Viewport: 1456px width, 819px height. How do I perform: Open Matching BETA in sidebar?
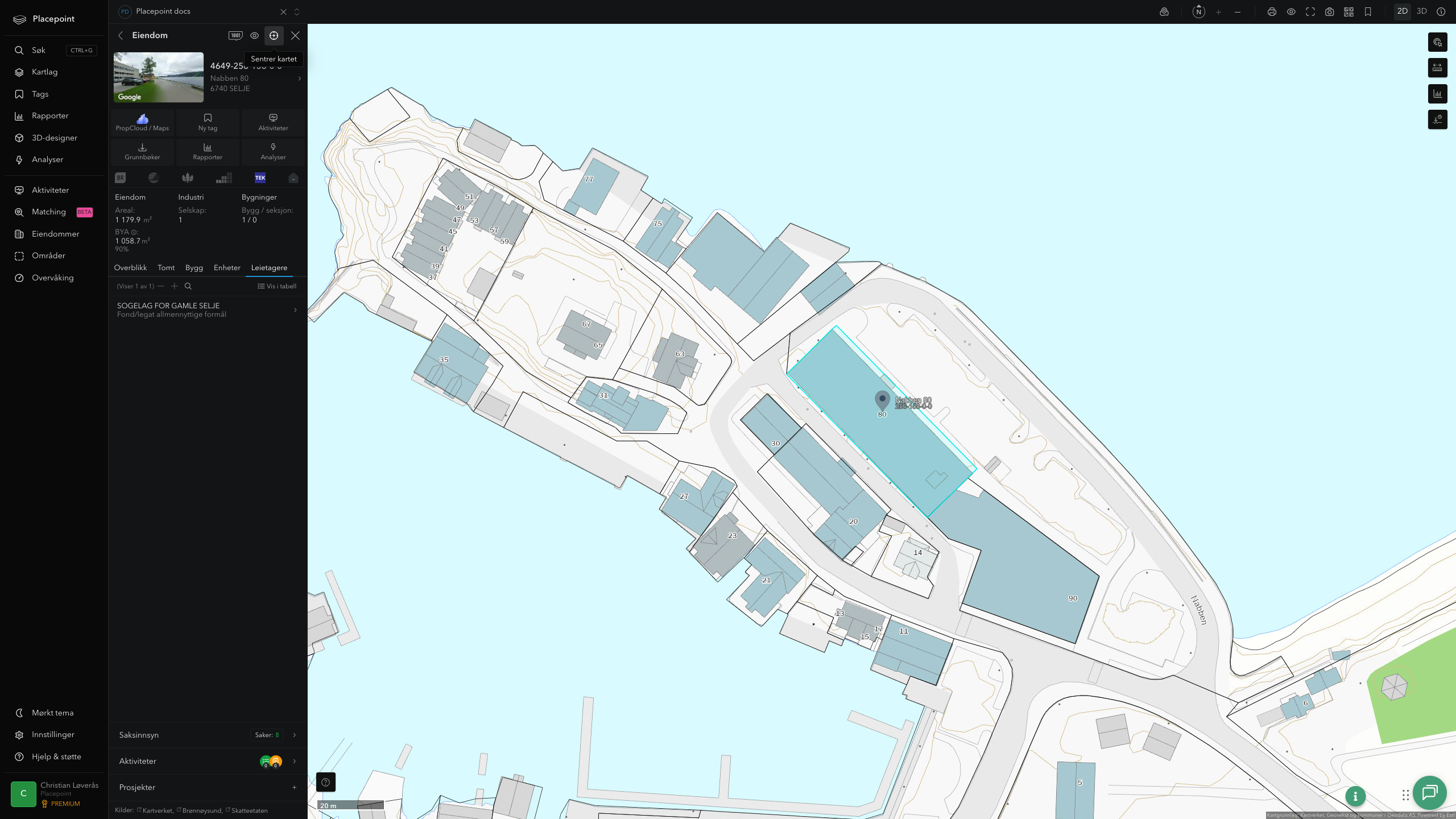tap(55, 212)
